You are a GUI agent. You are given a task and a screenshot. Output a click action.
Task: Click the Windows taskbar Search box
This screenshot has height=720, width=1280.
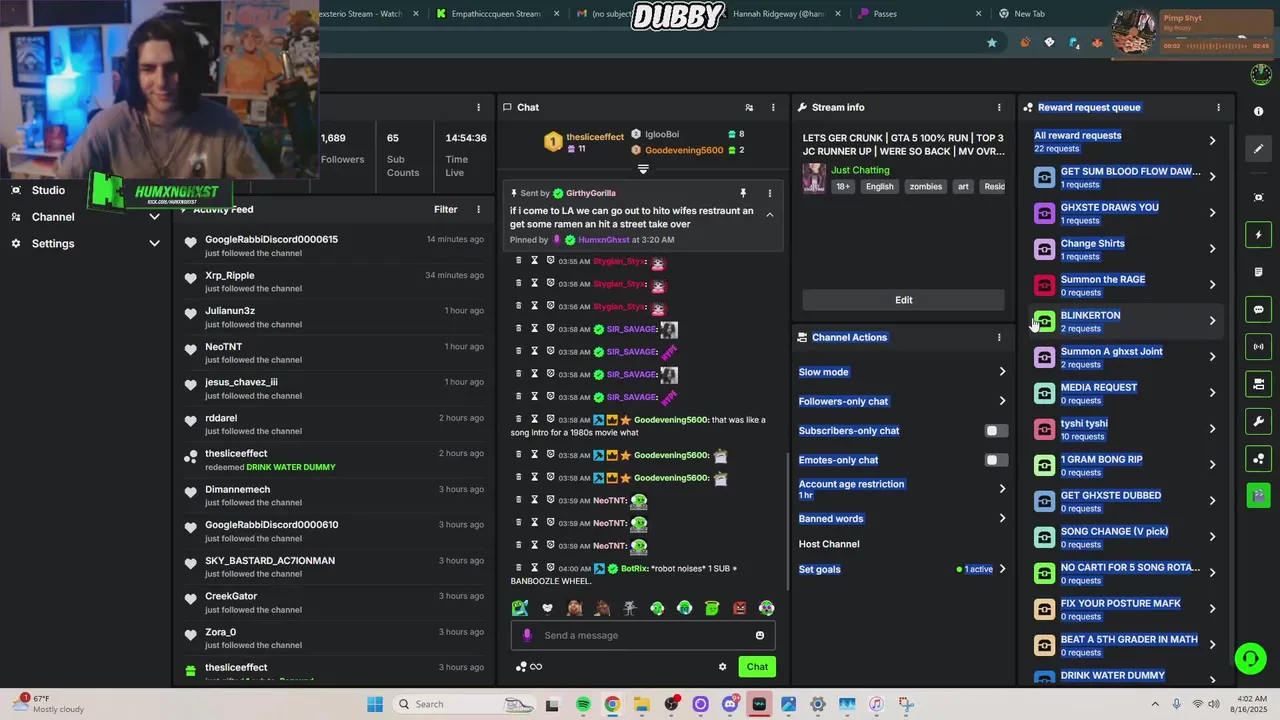[x=463, y=704]
